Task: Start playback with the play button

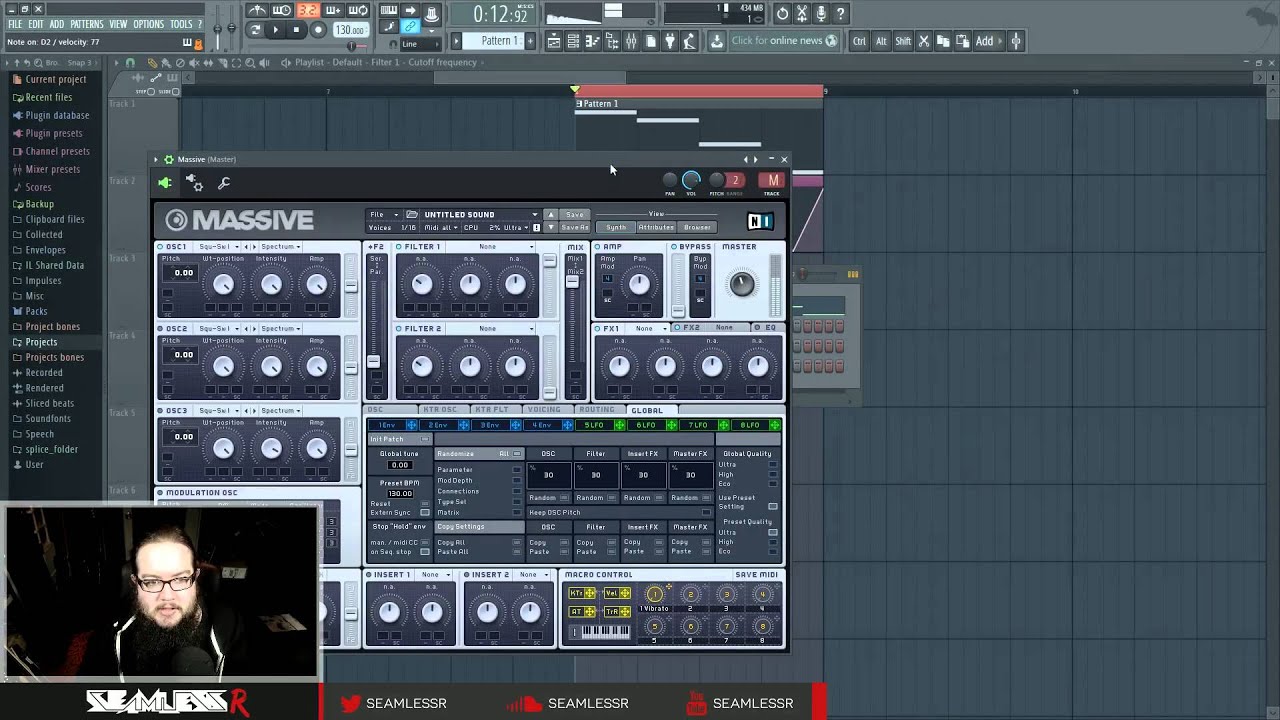Action: tap(276, 29)
